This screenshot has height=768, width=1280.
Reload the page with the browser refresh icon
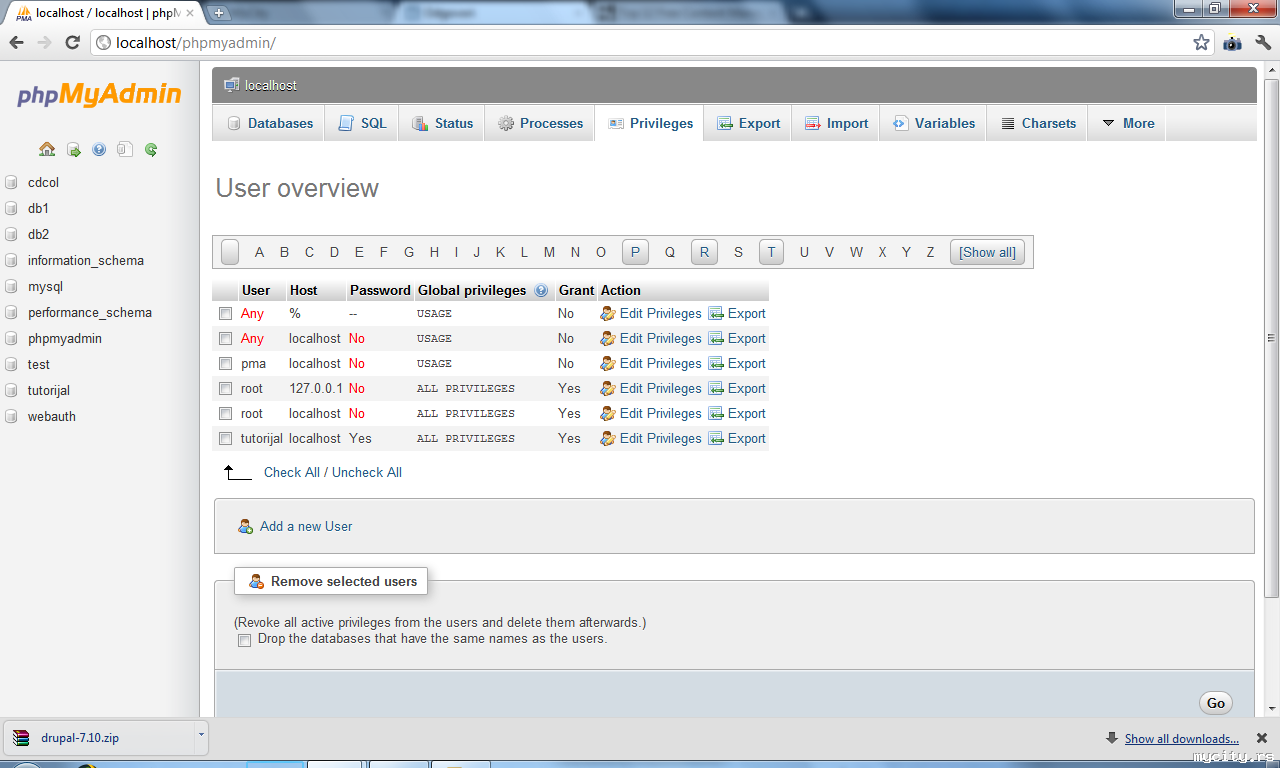(72, 43)
